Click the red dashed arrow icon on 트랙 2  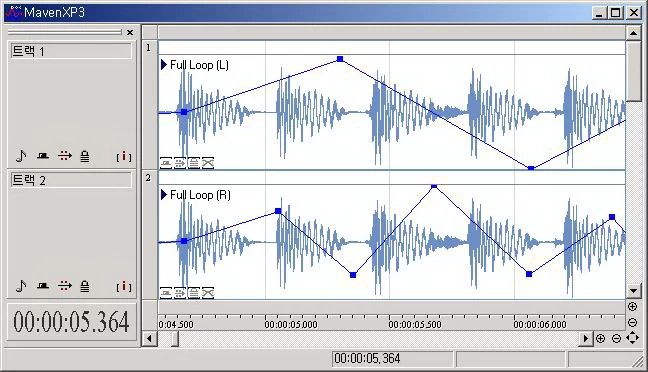[64, 286]
